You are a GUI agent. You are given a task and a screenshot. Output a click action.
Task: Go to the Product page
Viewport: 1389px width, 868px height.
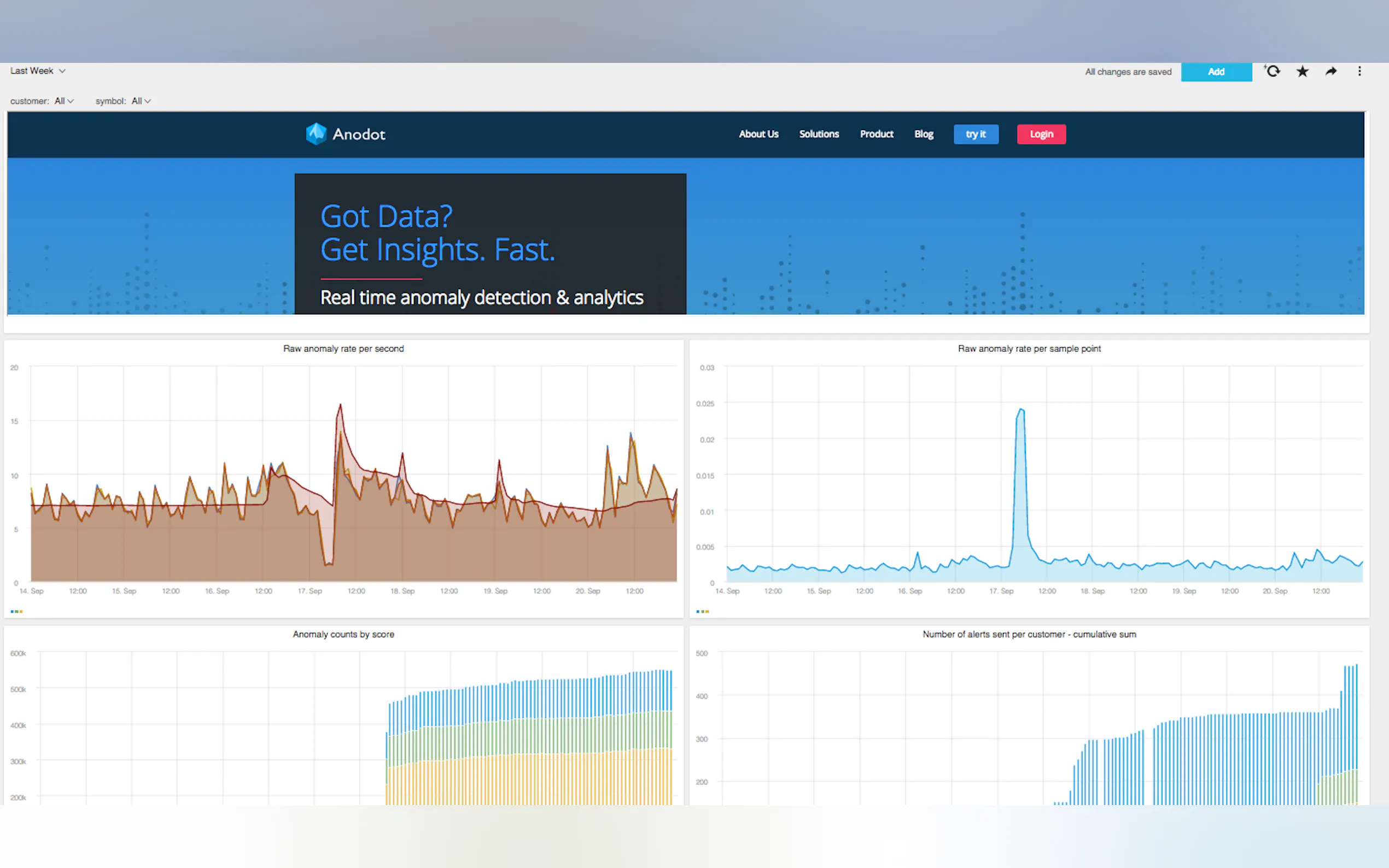coord(876,134)
